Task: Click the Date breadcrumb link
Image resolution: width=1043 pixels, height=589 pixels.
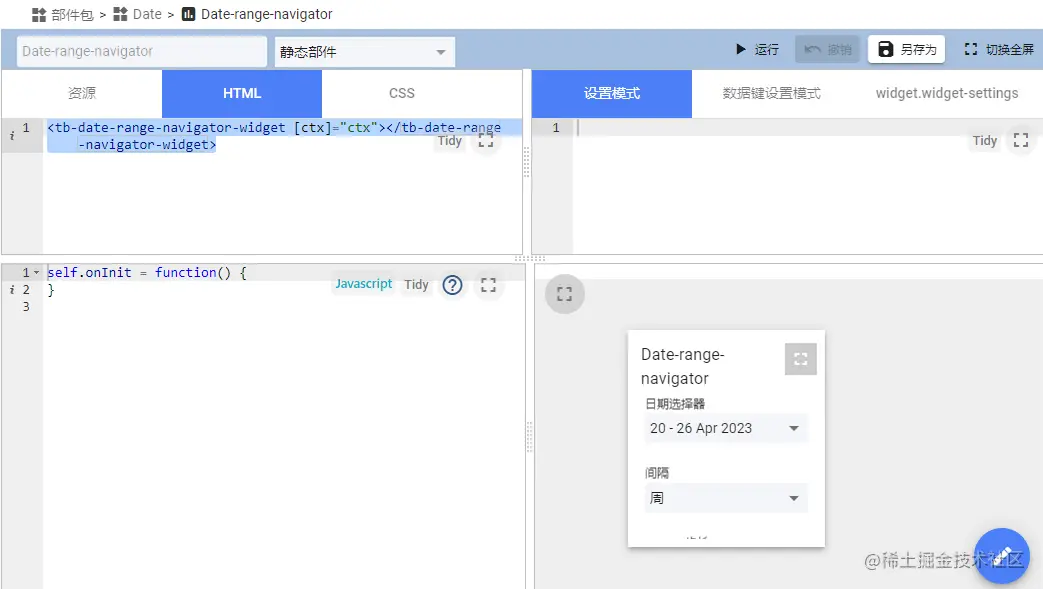Action: (147, 14)
